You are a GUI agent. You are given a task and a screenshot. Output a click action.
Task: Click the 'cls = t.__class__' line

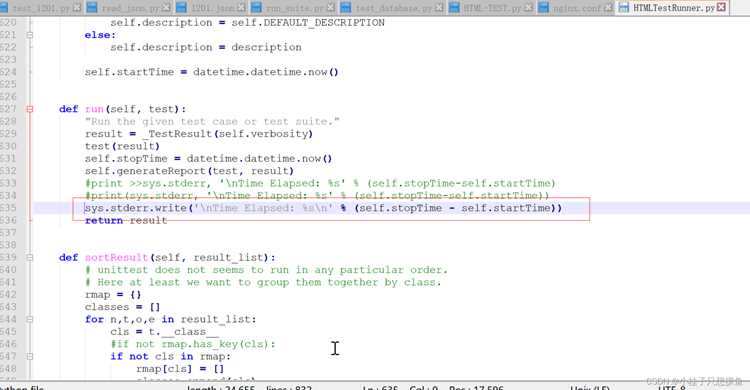pos(165,332)
